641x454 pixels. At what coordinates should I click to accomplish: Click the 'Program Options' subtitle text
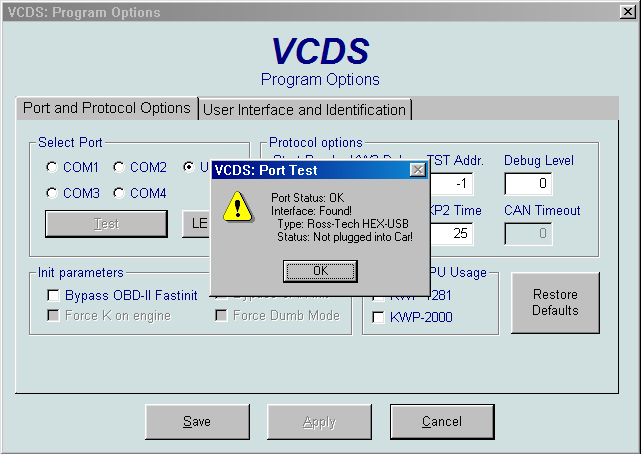pyautogui.click(x=320, y=79)
